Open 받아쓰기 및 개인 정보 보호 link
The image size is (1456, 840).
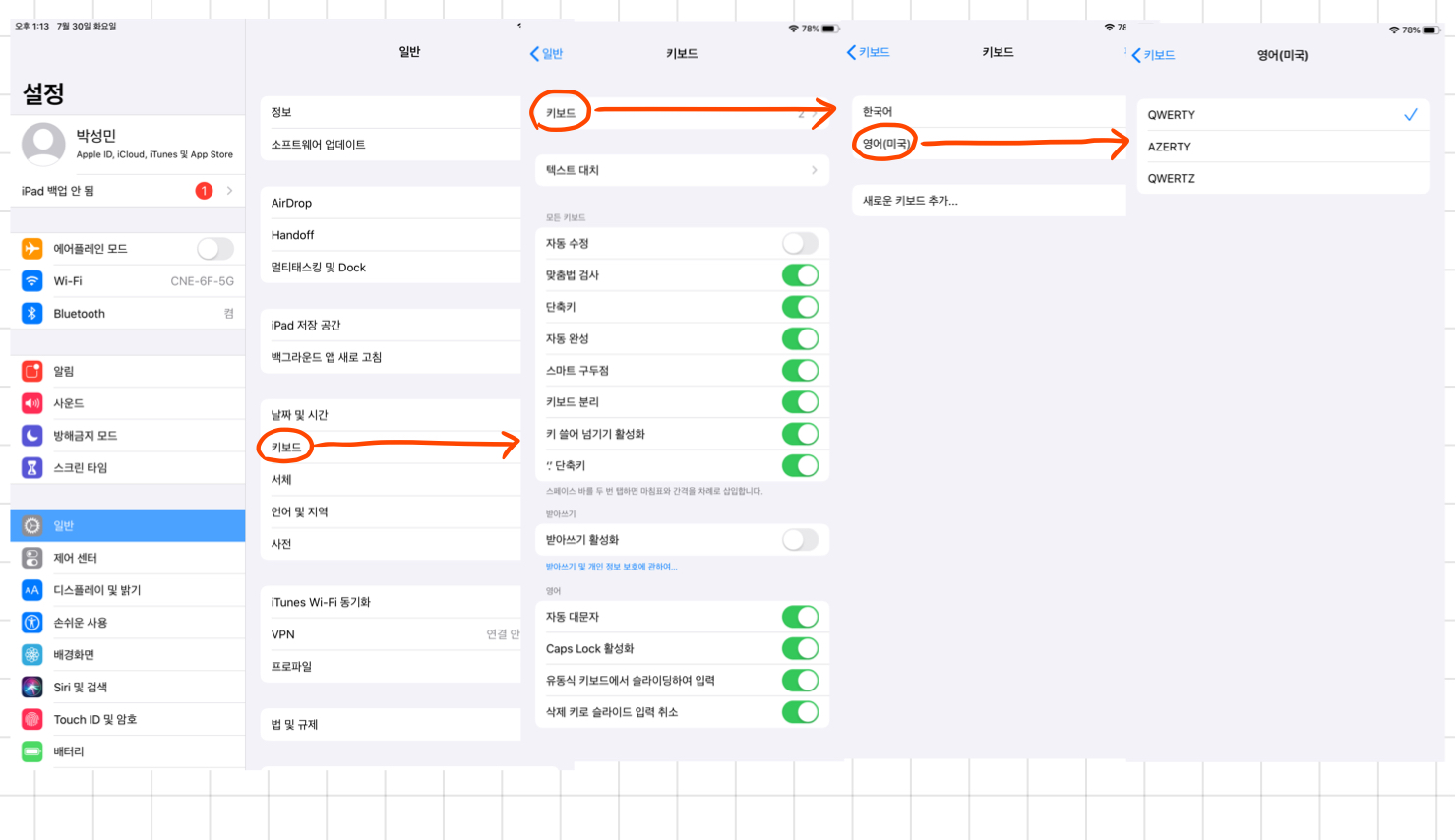coord(611,567)
